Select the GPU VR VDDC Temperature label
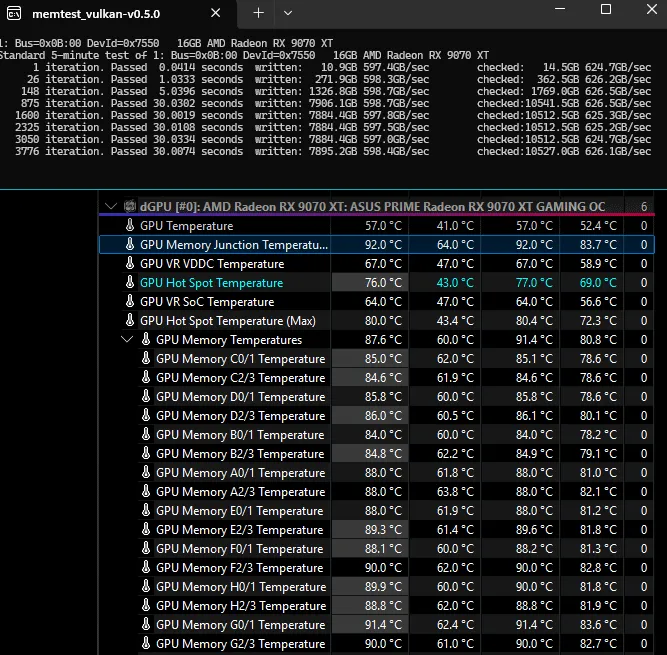This screenshot has height=655, width=667. click(212, 264)
